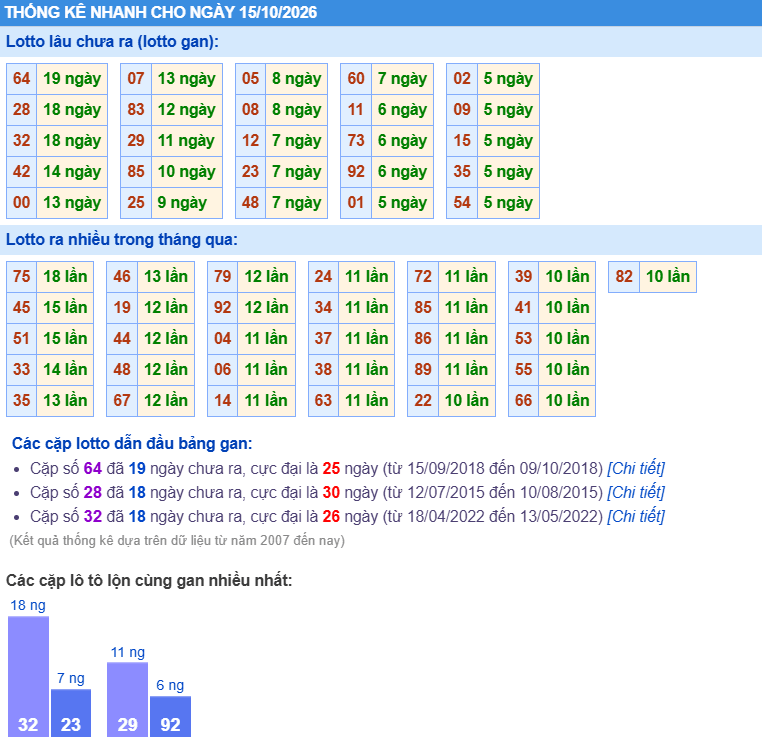Select lotto gan number 08
The width and height of the screenshot is (762, 747).
coord(250,110)
